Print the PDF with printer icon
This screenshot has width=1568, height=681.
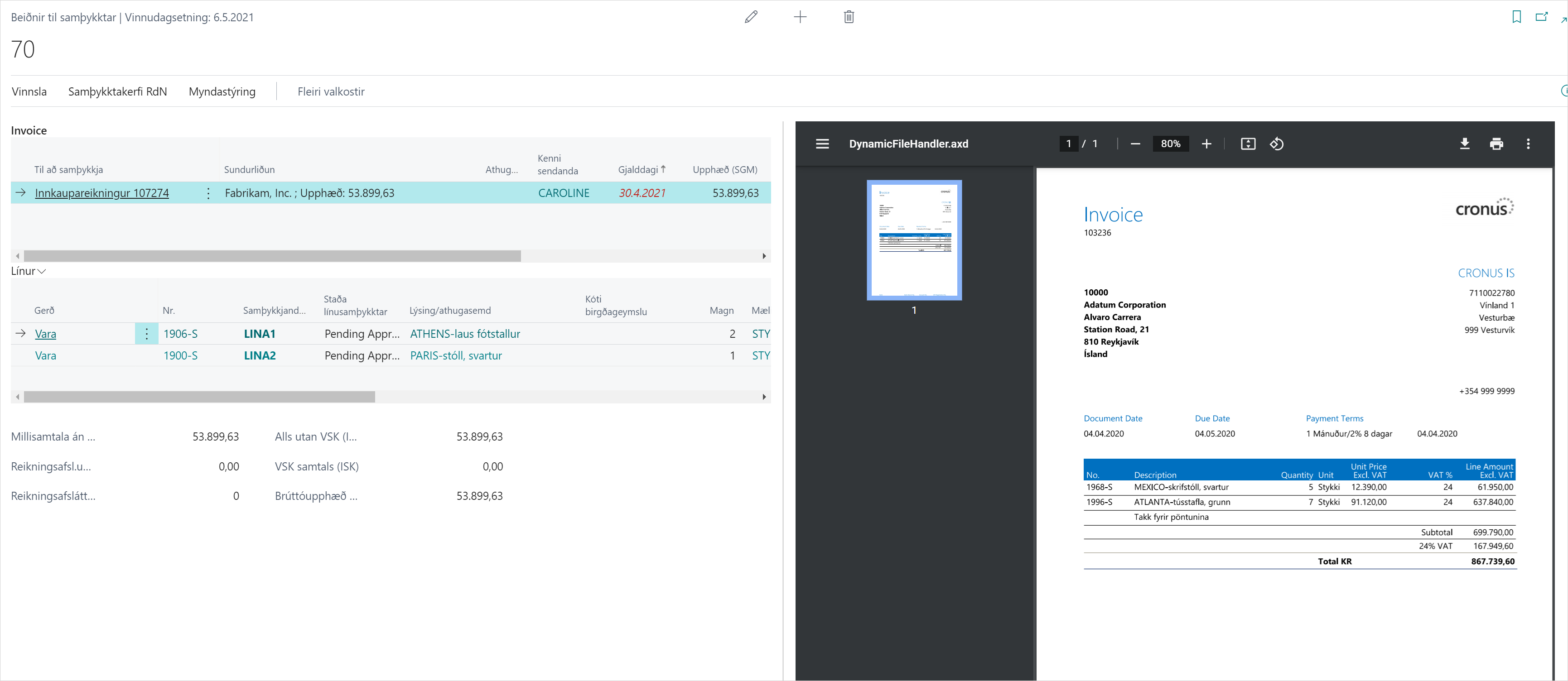1496,144
